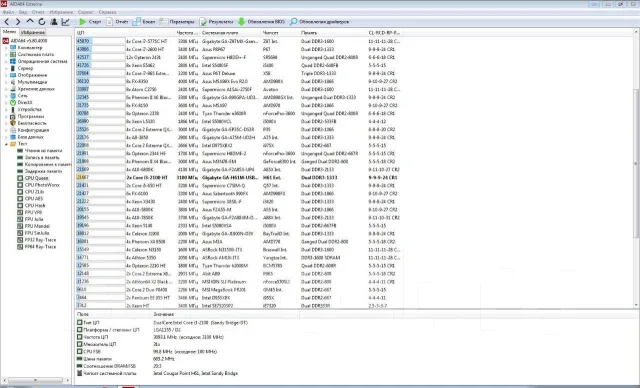Click the up arrow navigation icon
Viewport: 640px width, 388px height.
(30, 21)
